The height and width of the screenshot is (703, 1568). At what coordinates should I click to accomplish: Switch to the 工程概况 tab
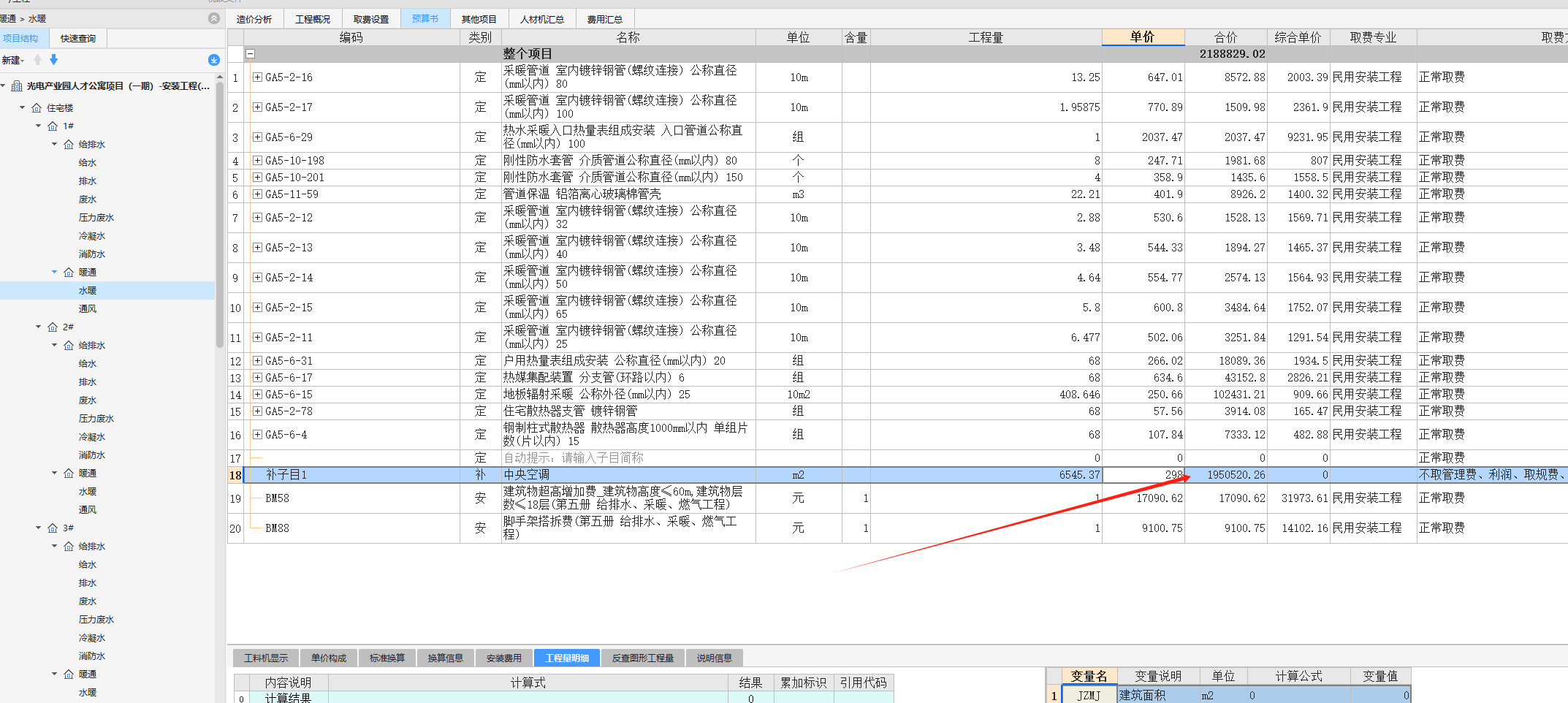313,19
